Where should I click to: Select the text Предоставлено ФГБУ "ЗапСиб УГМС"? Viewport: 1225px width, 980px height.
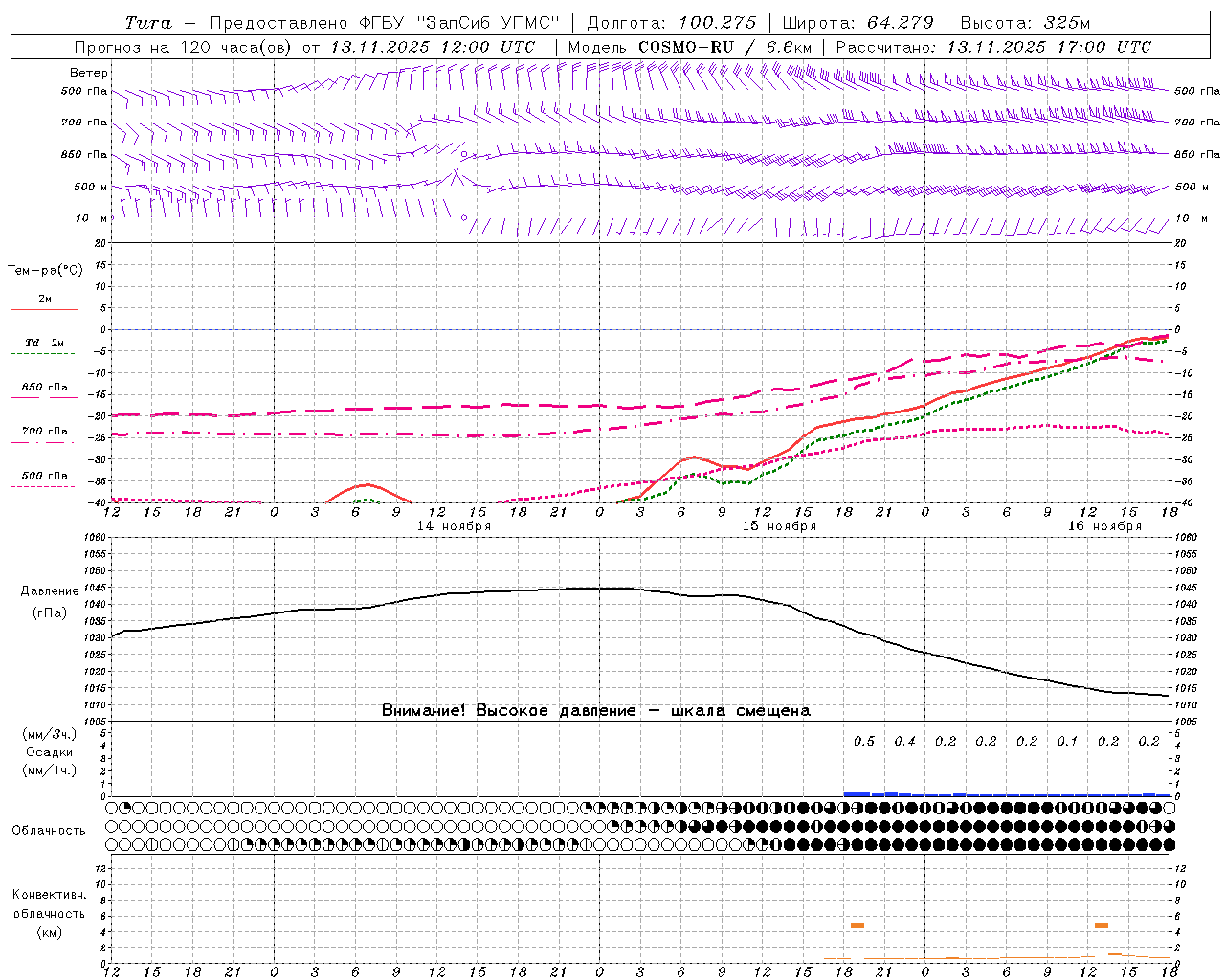click(384, 23)
